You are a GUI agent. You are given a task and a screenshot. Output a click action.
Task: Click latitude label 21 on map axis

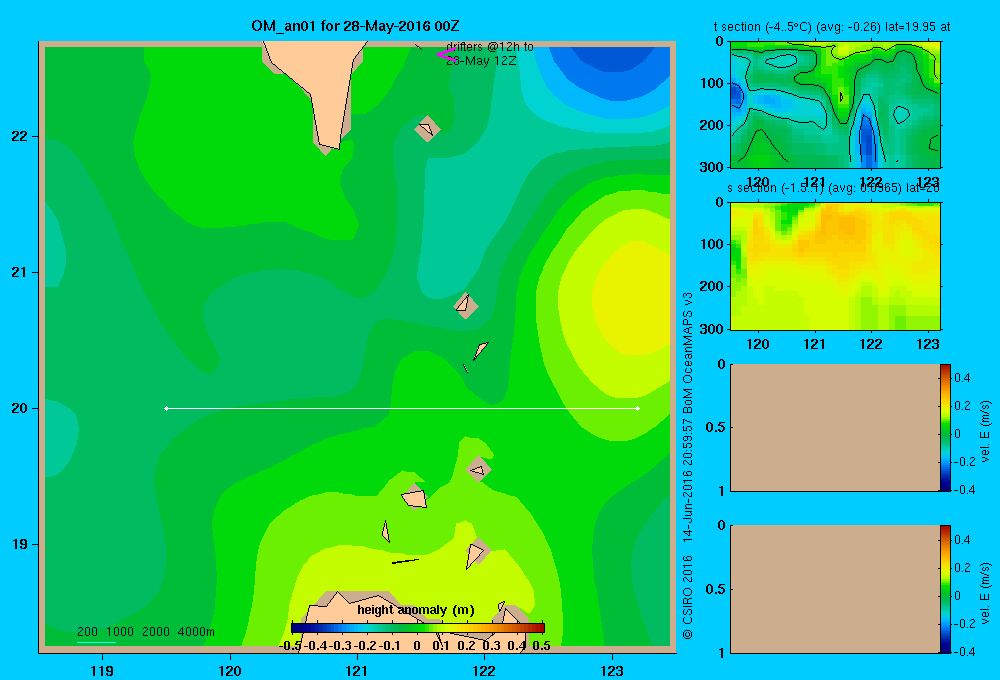pyautogui.click(x=19, y=272)
